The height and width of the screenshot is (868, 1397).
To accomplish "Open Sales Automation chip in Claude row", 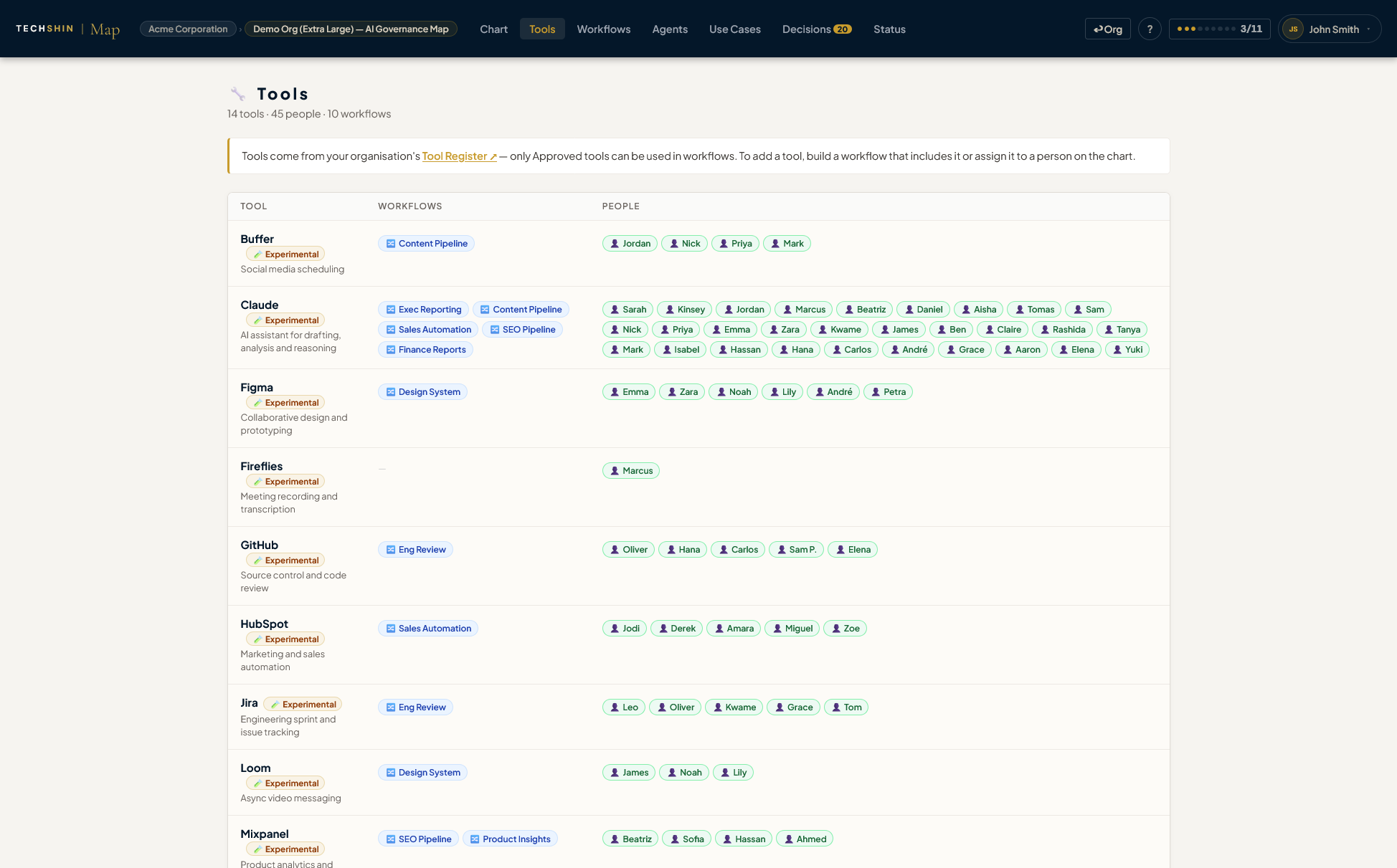I will coord(428,330).
